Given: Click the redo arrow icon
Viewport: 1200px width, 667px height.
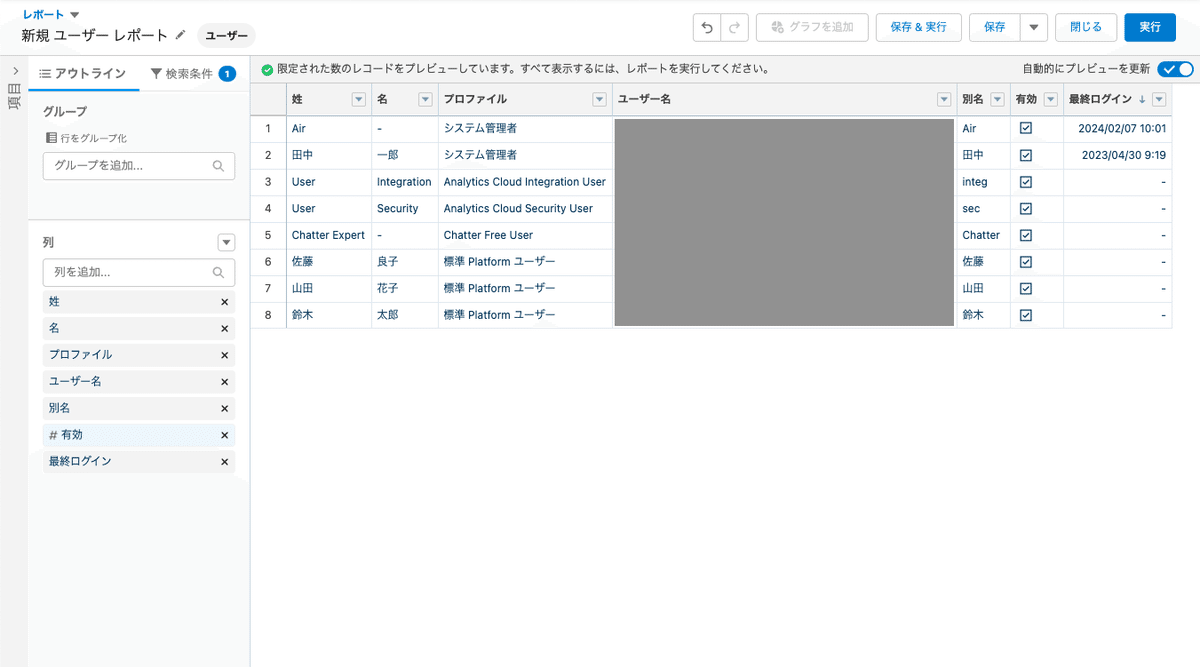Looking at the screenshot, I should pos(735,28).
